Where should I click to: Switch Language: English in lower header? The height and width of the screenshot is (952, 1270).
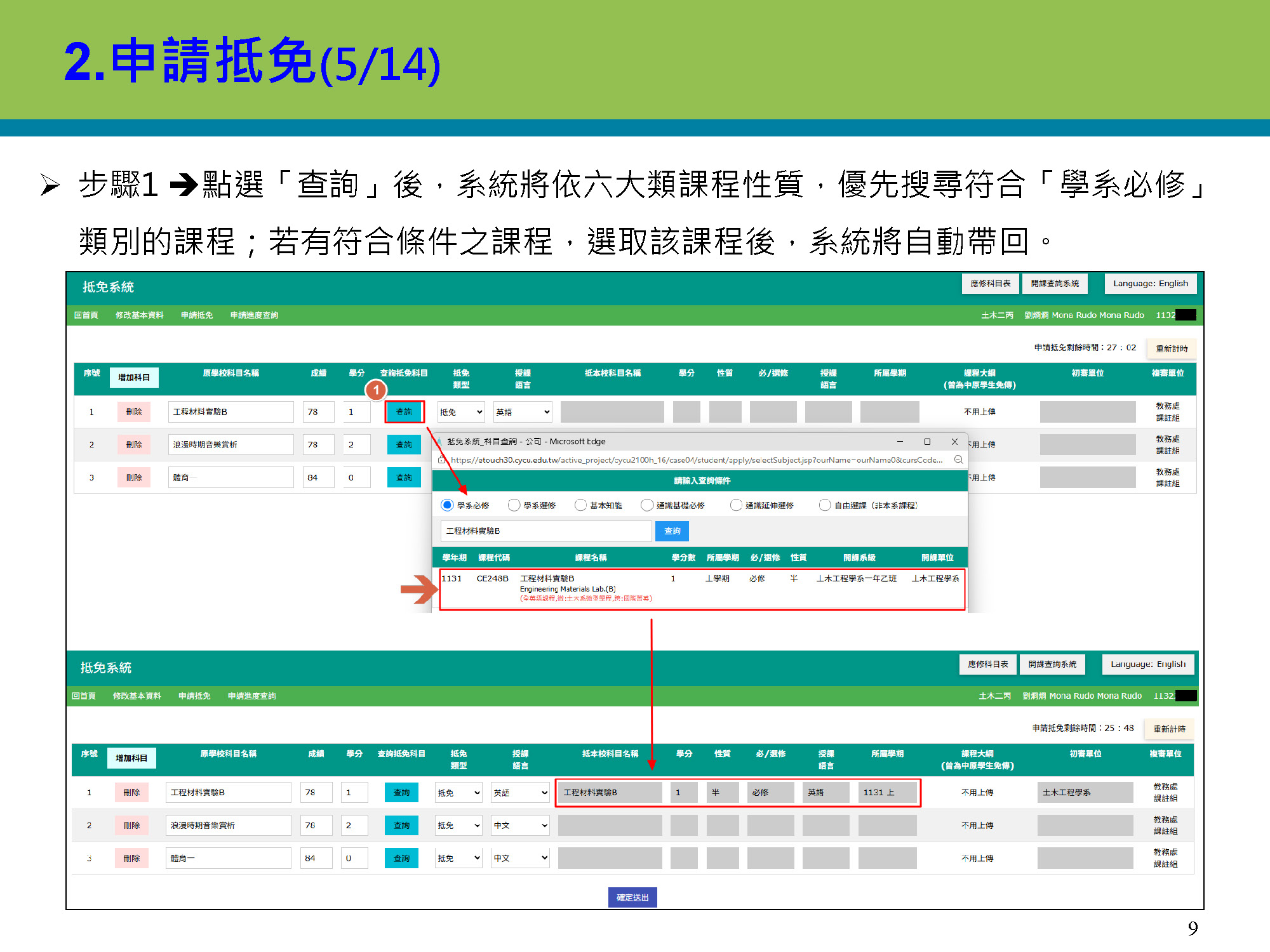[x=1147, y=664]
